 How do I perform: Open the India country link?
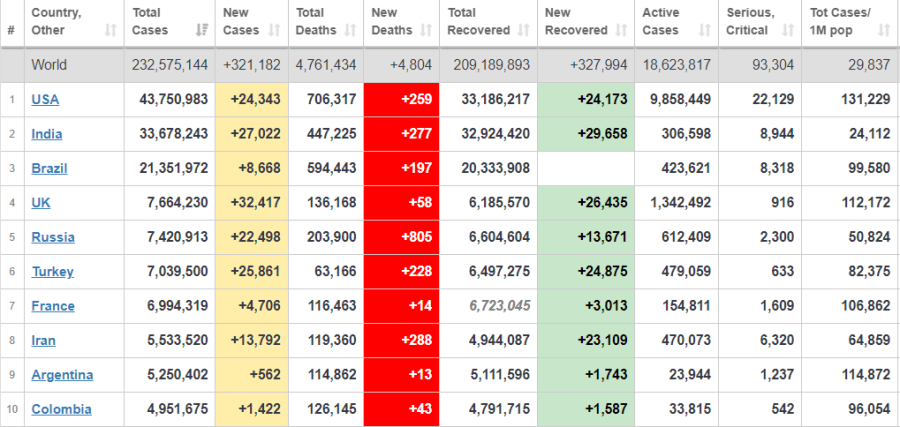coord(47,134)
